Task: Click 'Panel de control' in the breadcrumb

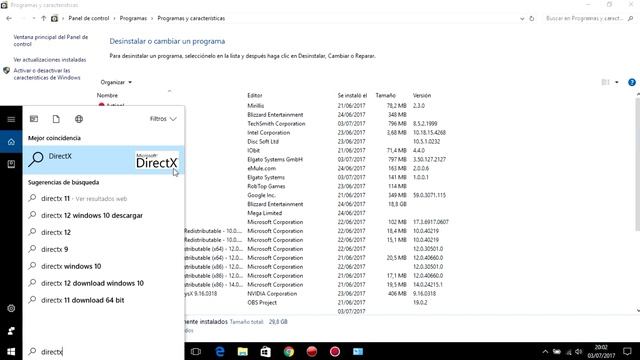Action: point(89,18)
